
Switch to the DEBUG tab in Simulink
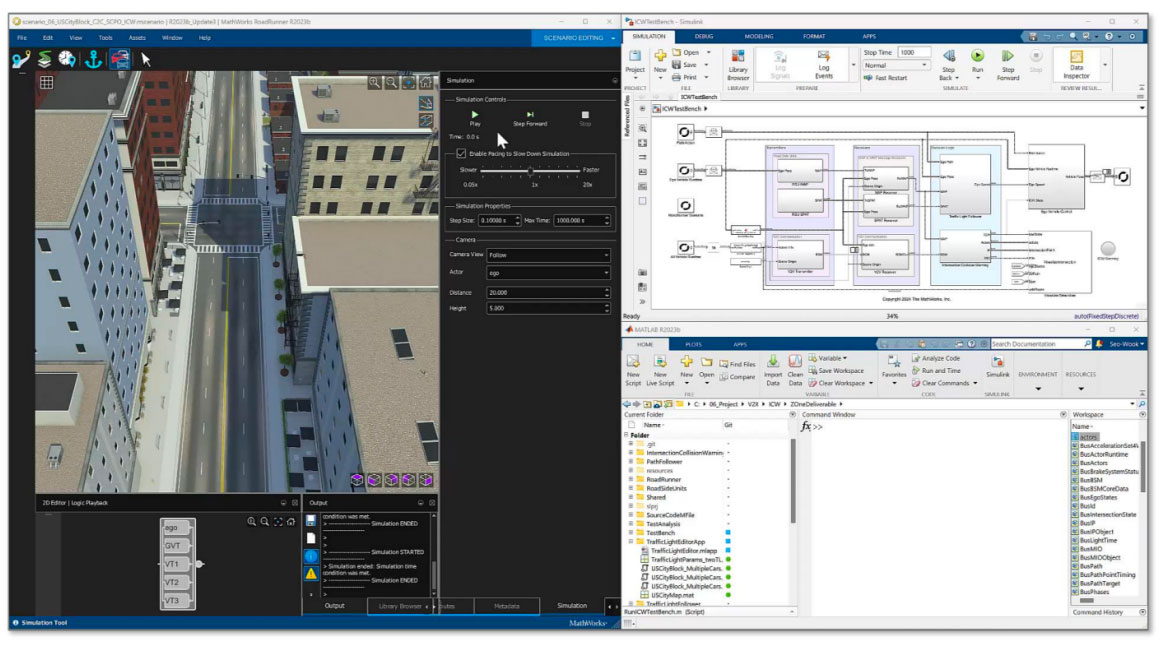point(704,36)
